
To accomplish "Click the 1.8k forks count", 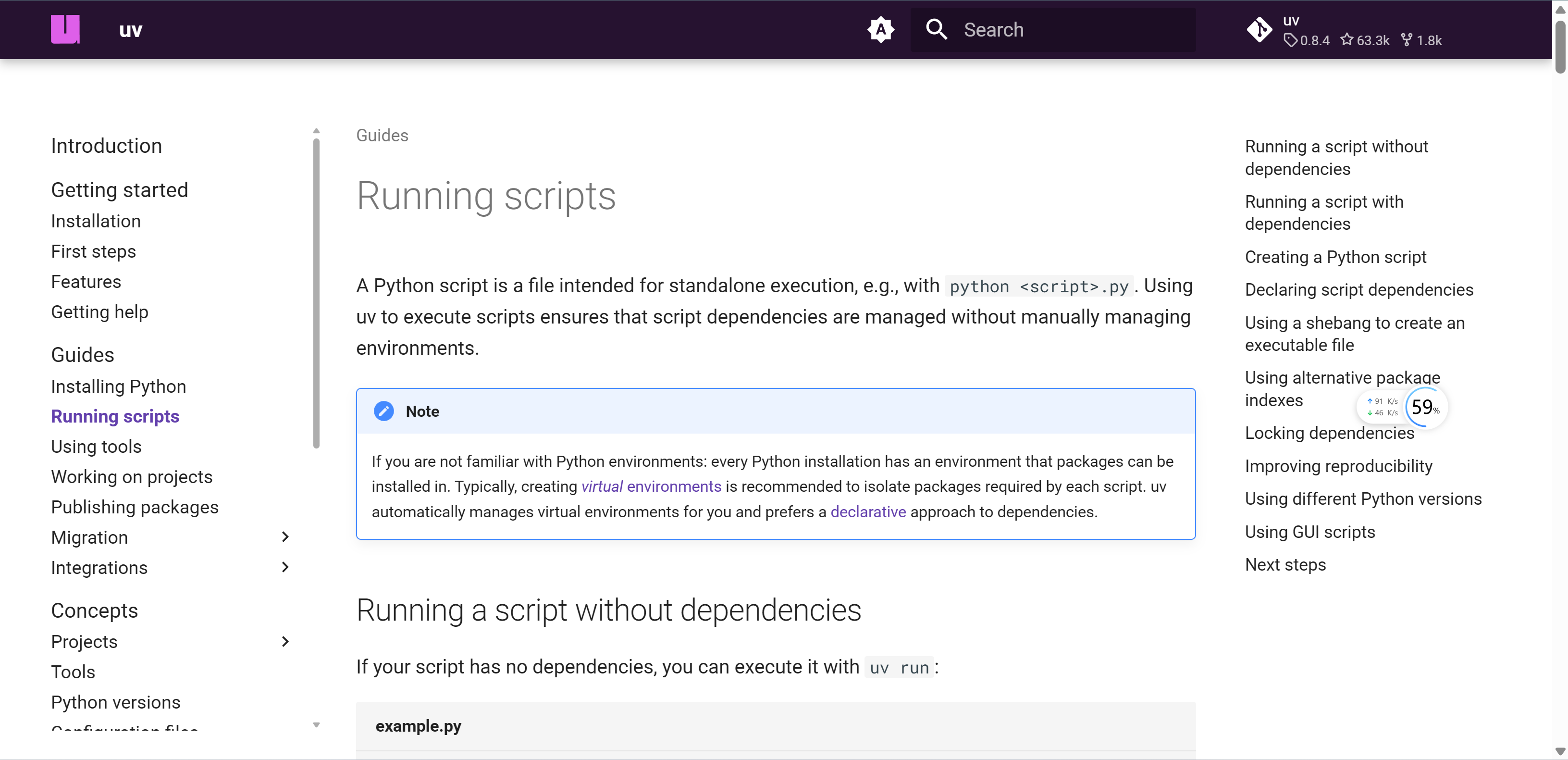I will tap(1421, 40).
